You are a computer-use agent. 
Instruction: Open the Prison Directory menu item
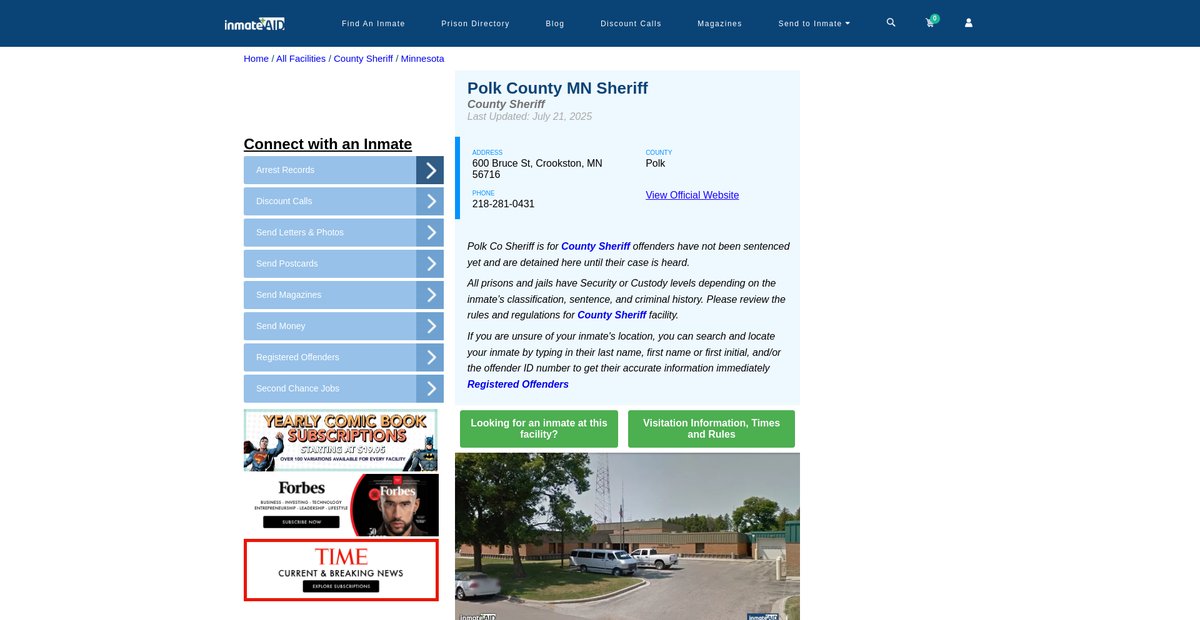point(475,23)
